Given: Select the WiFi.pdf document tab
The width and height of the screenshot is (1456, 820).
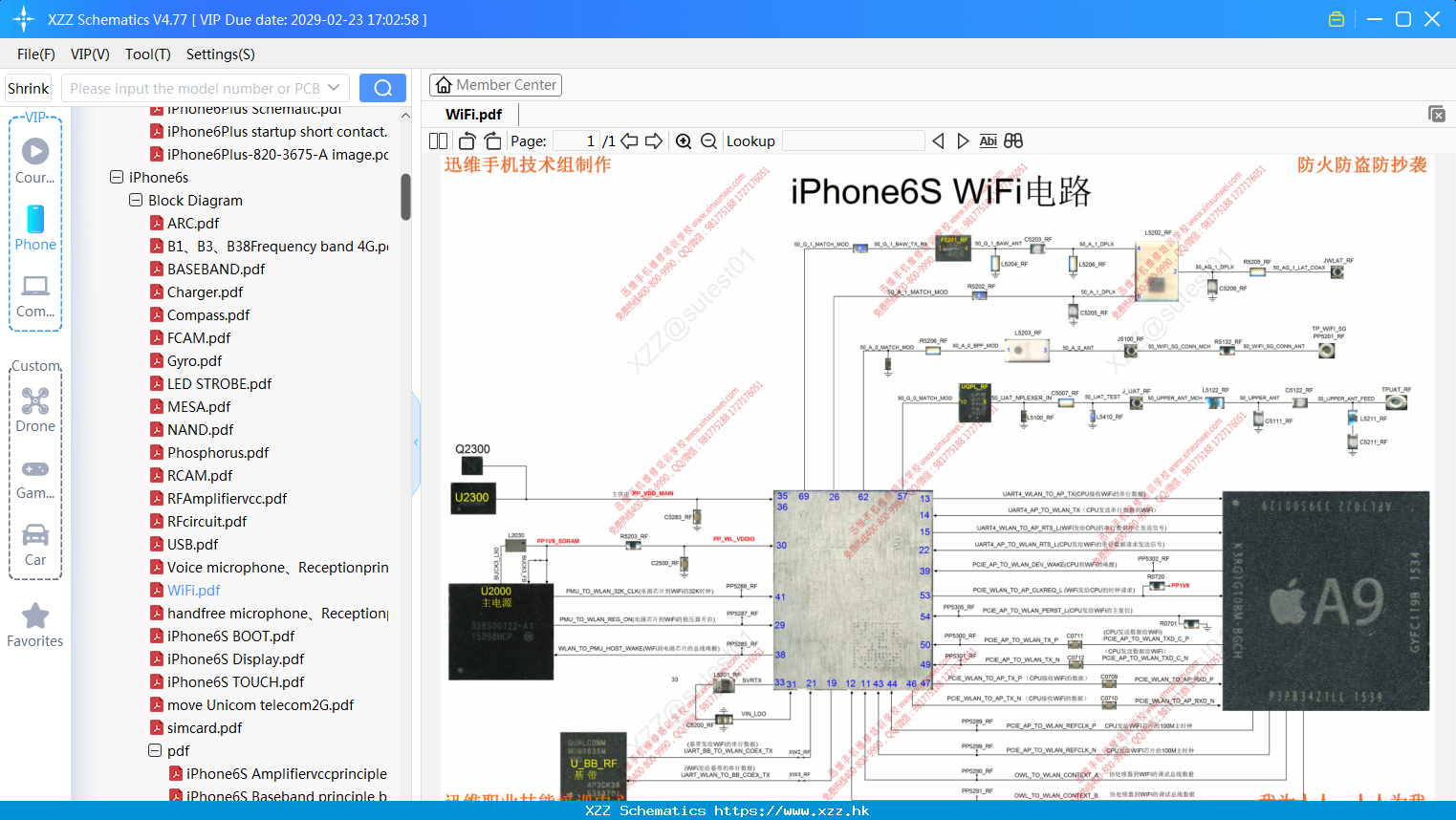Looking at the screenshot, I should pos(474,114).
